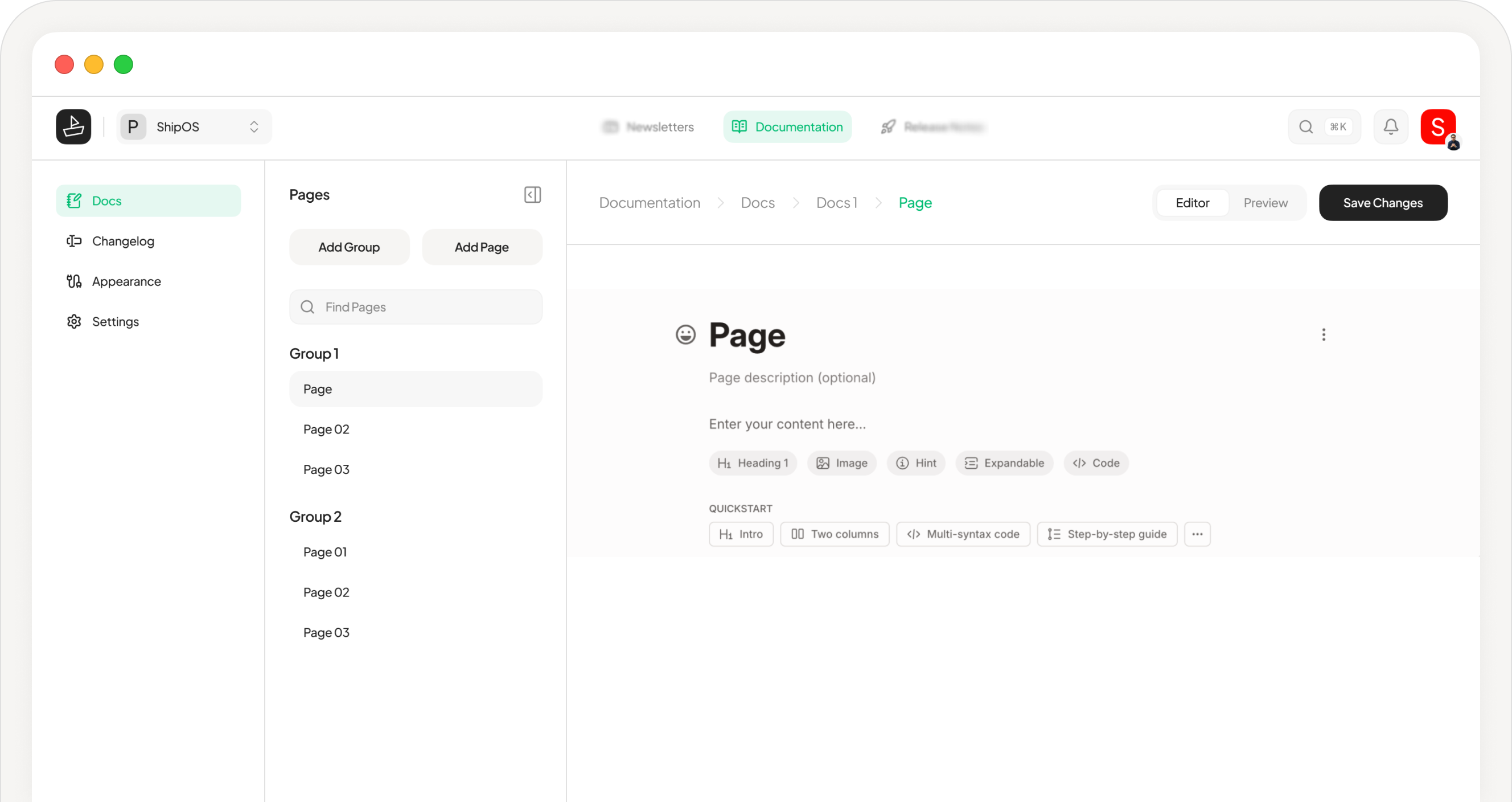This screenshot has height=802, width=1512.
Task: Insert an Expandable block
Action: [x=1004, y=463]
